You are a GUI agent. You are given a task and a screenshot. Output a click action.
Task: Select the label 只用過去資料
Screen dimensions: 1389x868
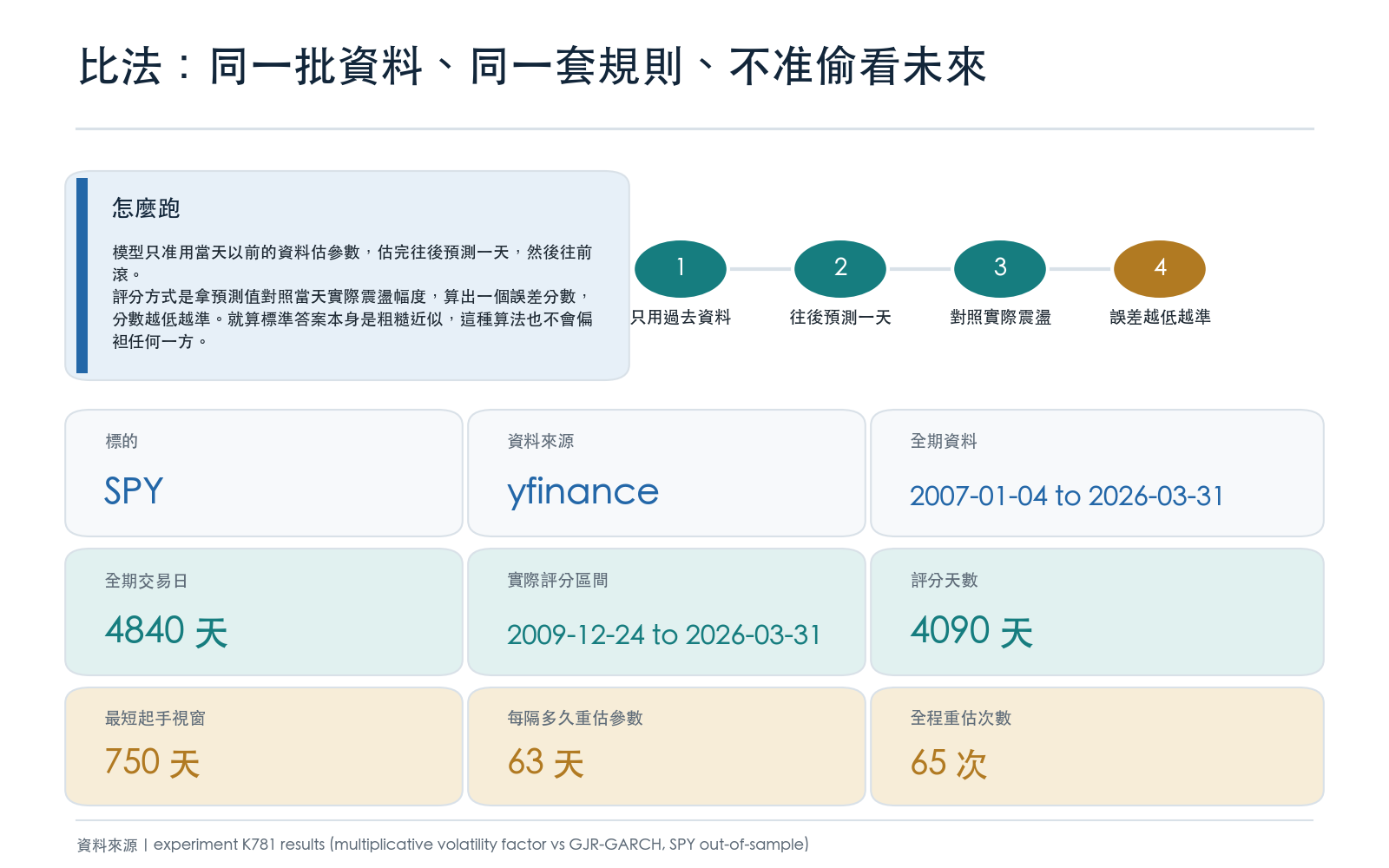(681, 318)
